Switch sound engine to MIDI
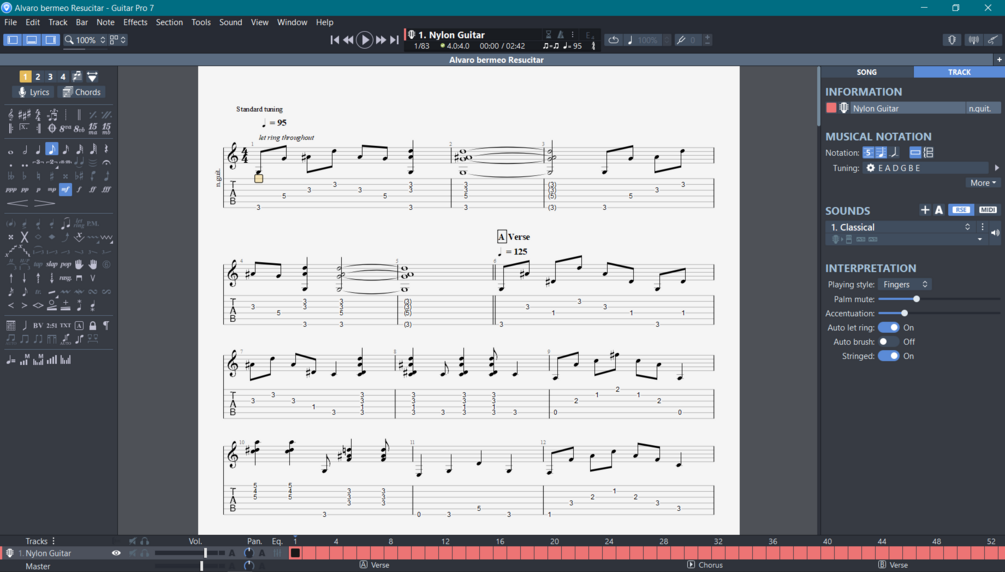Screen dimensions: 1005x572 pos(988,210)
